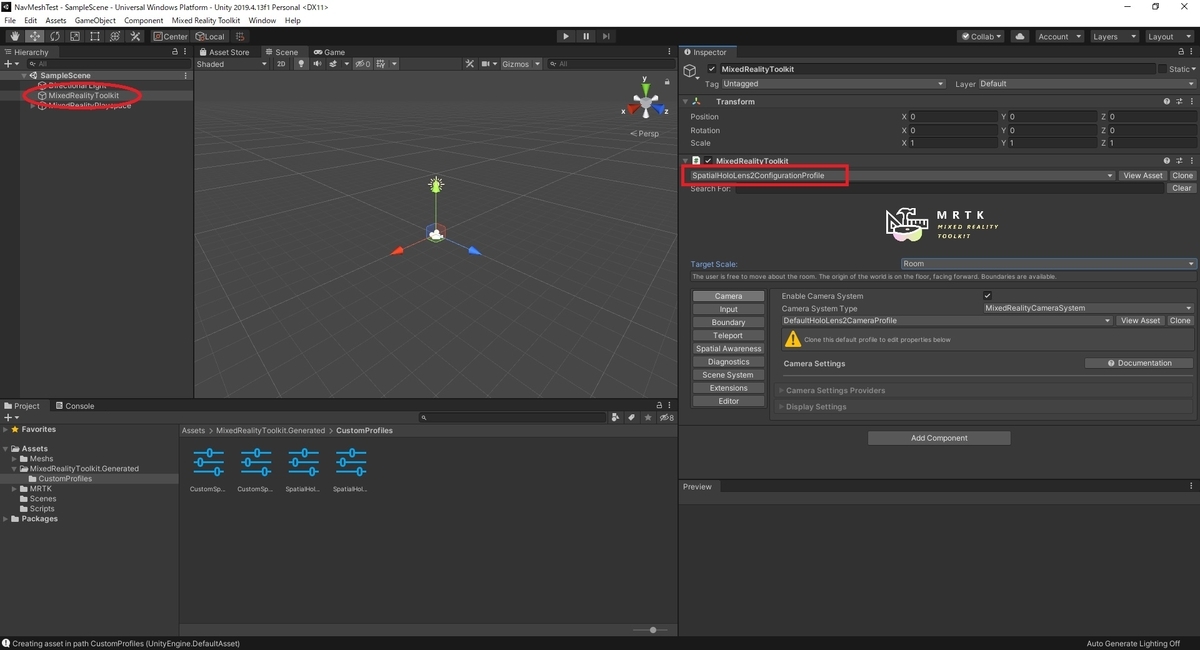1200x650 pixels.
Task: Open the Layer Default dropdown
Action: click(1087, 84)
